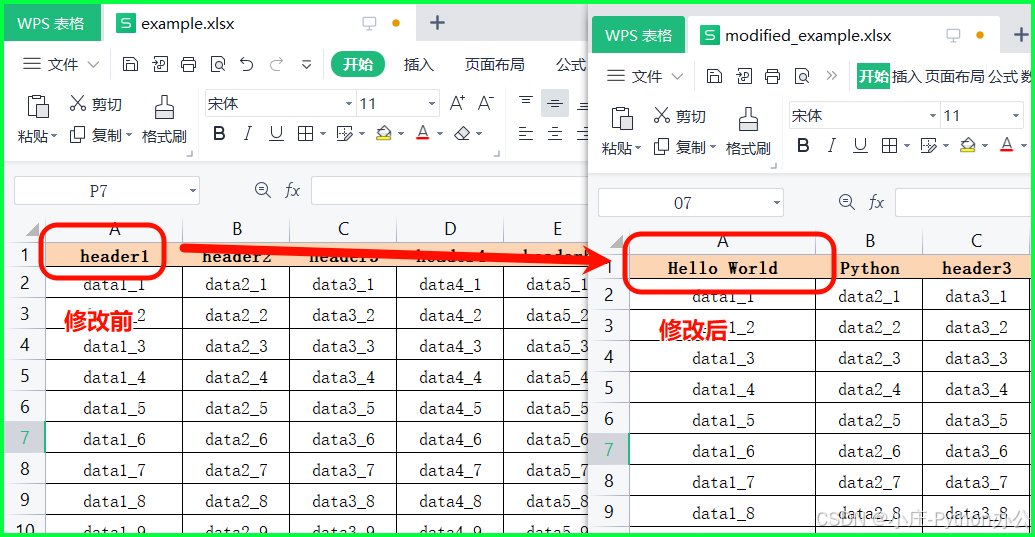Open Print Preview in modified_example.xlsx window

(802, 76)
